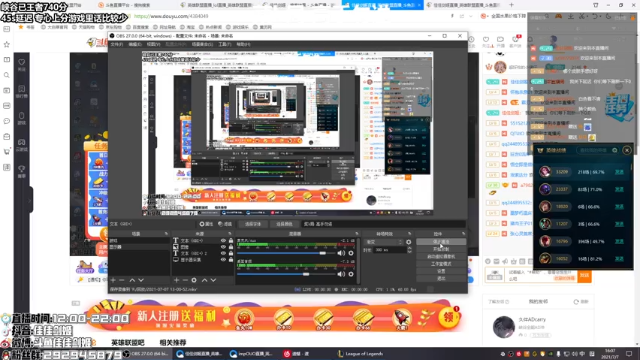The image size is (640, 360).
Task: Increase transition duration with stepper arrow
Action: click(x=409, y=248)
